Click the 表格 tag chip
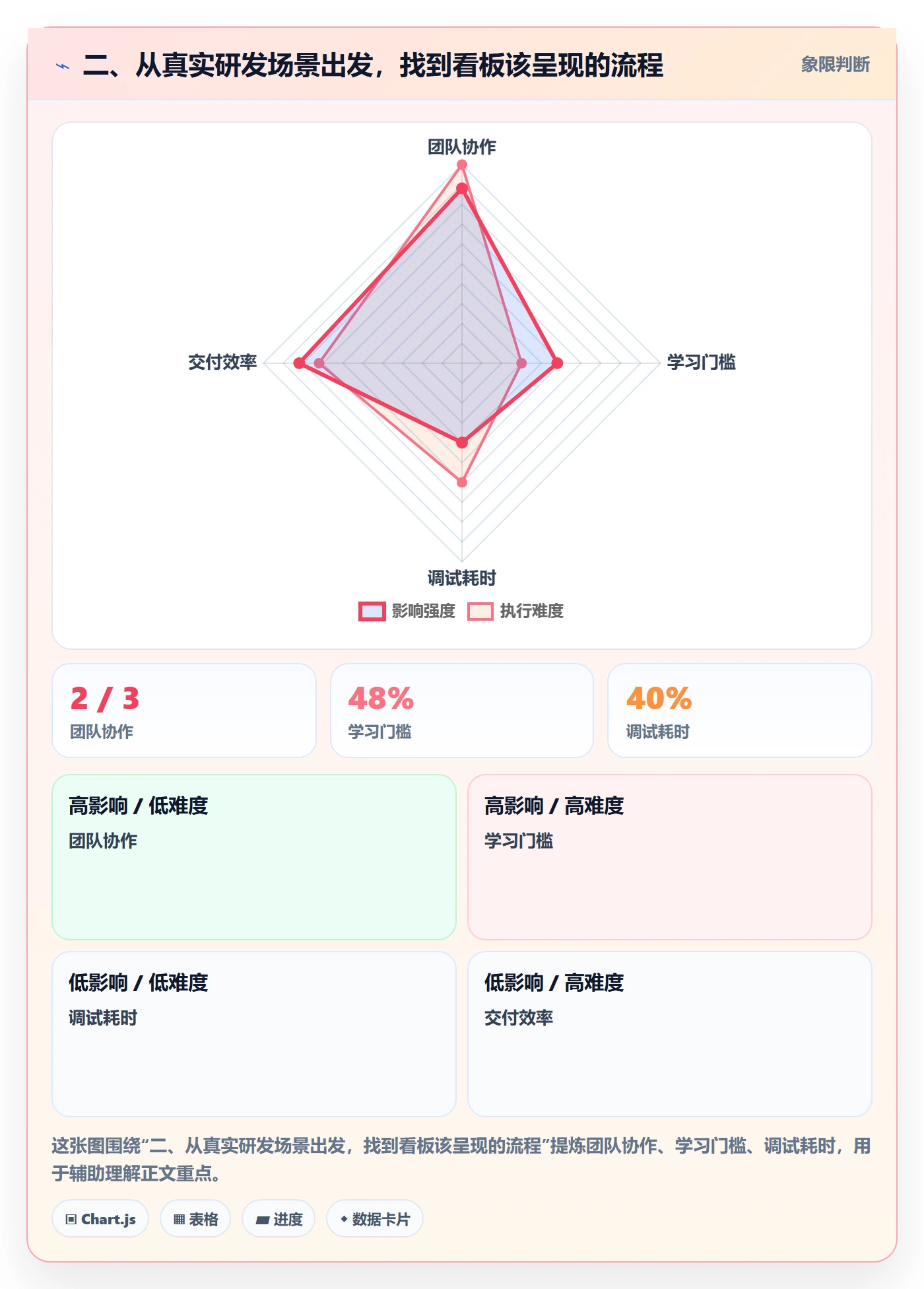Viewport: 924px width, 1289px height. [195, 1219]
